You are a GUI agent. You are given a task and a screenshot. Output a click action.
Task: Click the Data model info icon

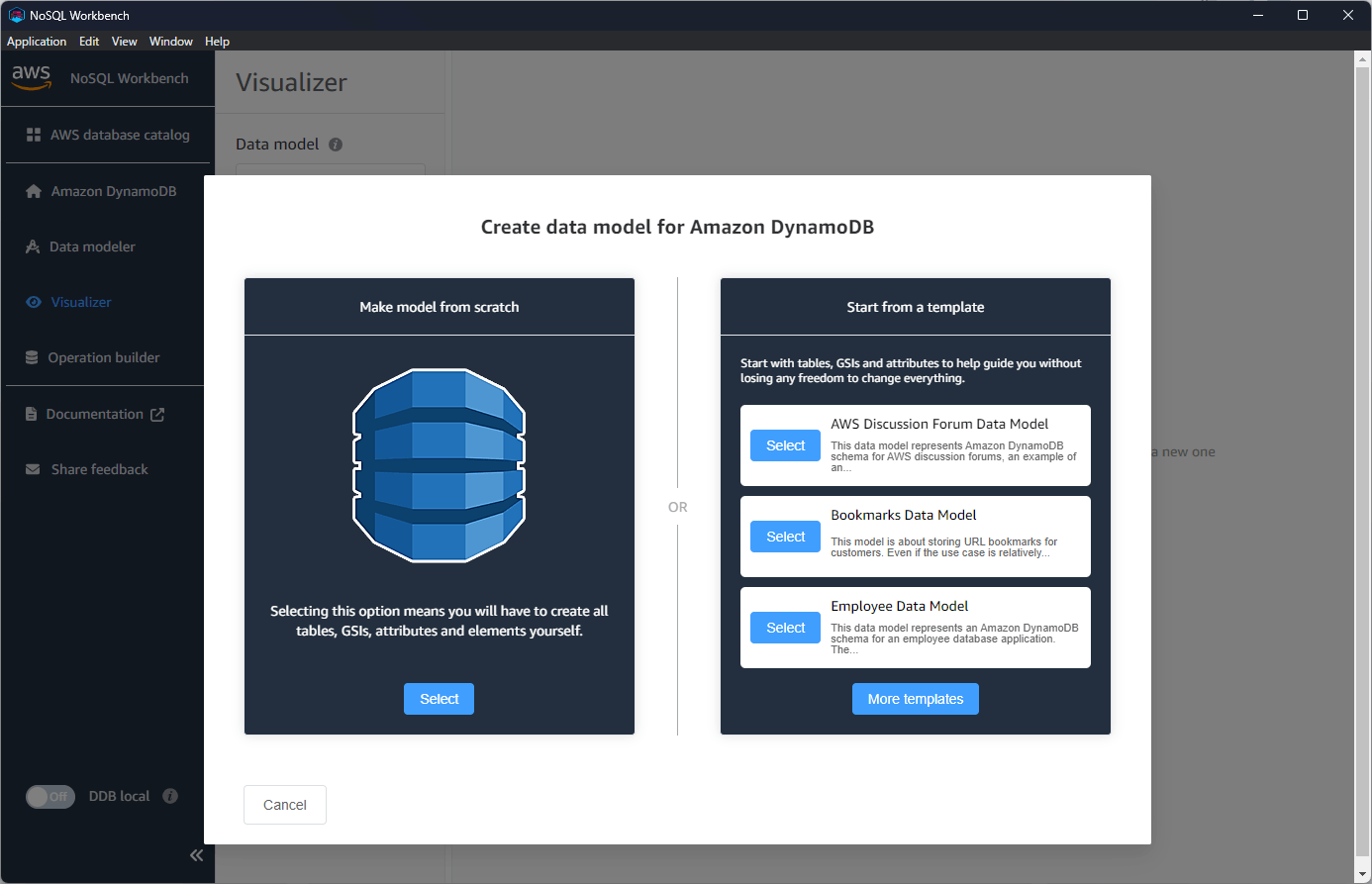click(x=336, y=145)
